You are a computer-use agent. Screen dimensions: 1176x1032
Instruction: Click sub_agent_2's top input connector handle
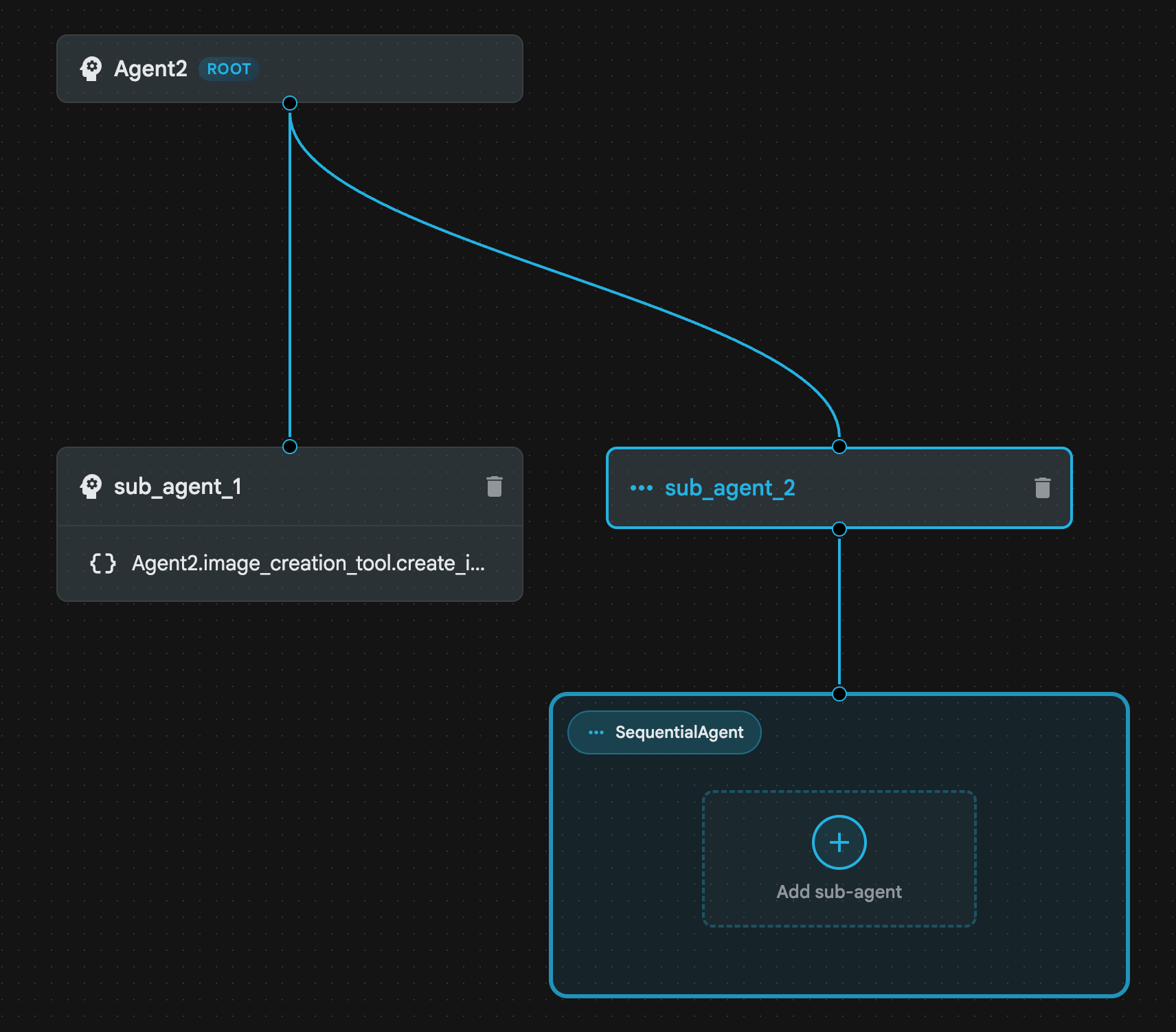[x=839, y=447]
